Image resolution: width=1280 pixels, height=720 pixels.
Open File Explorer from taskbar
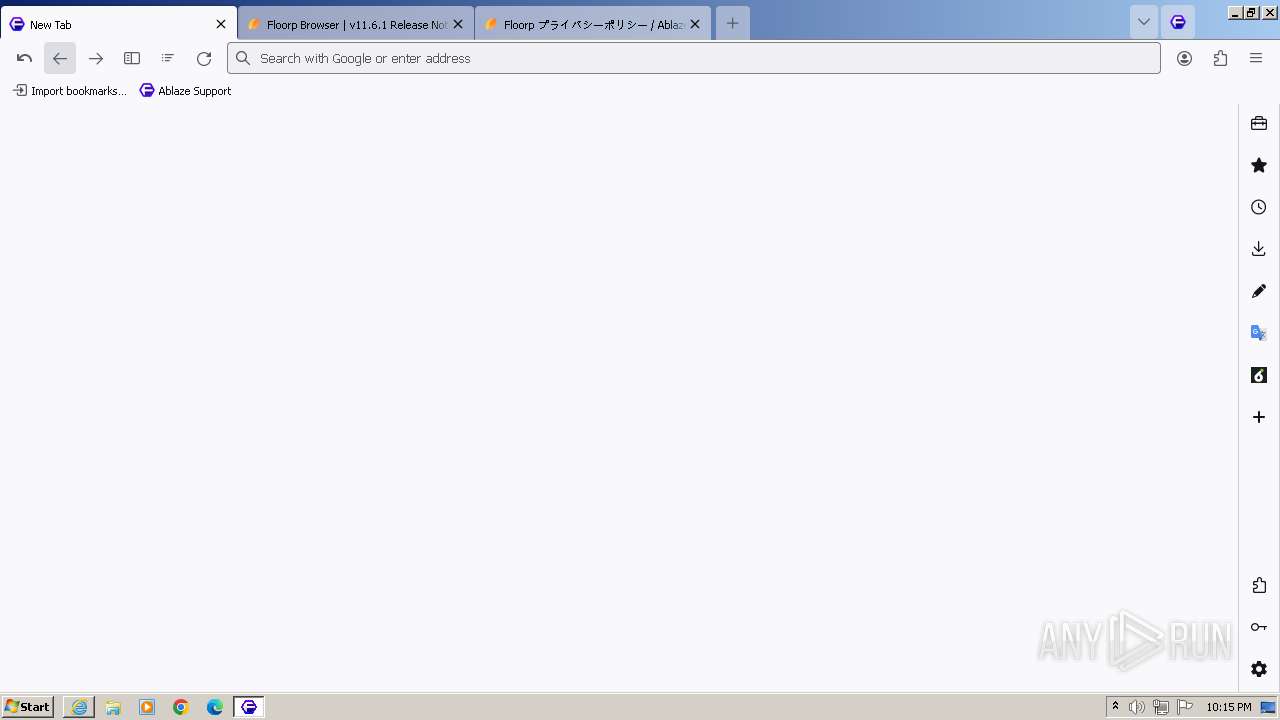tap(113, 707)
